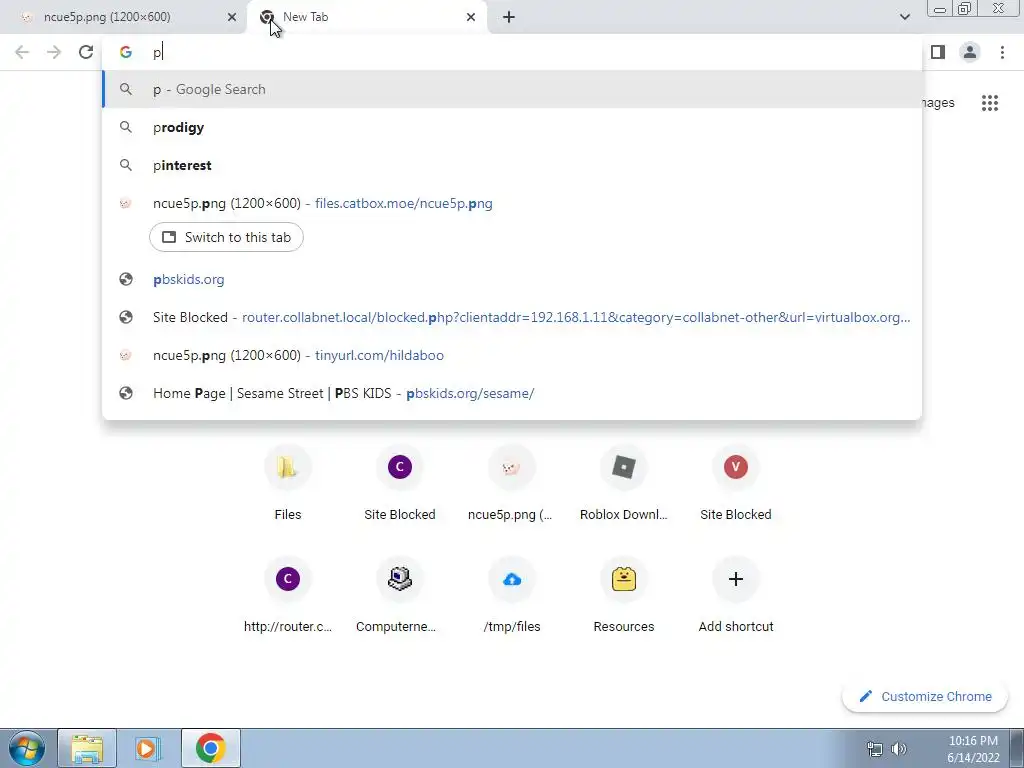Close the ncue5p.png tab
The height and width of the screenshot is (768, 1024).
coord(232,17)
